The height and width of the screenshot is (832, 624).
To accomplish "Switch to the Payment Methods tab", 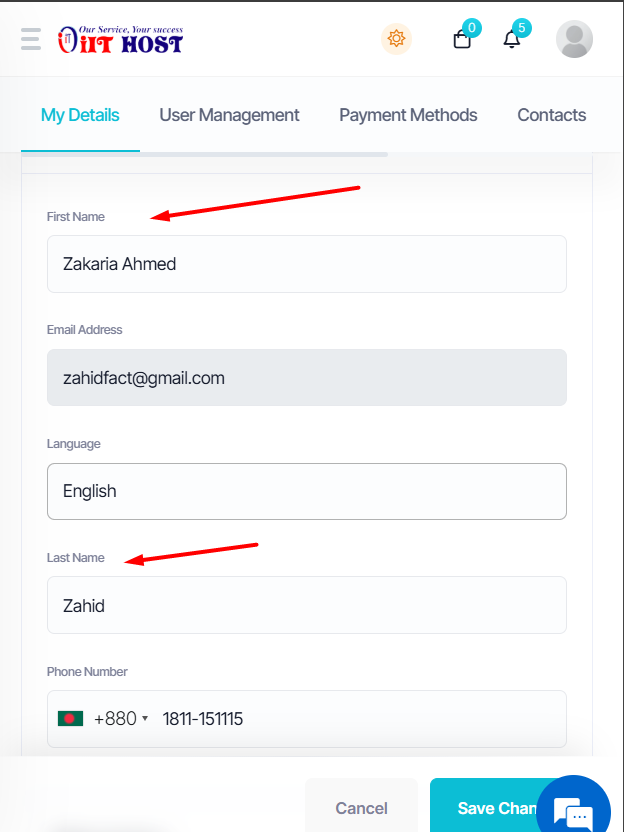I will (408, 115).
